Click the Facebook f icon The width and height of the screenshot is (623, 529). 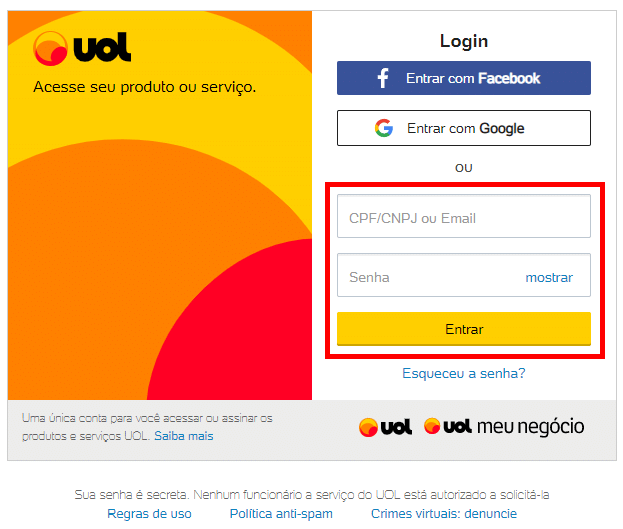point(383,78)
